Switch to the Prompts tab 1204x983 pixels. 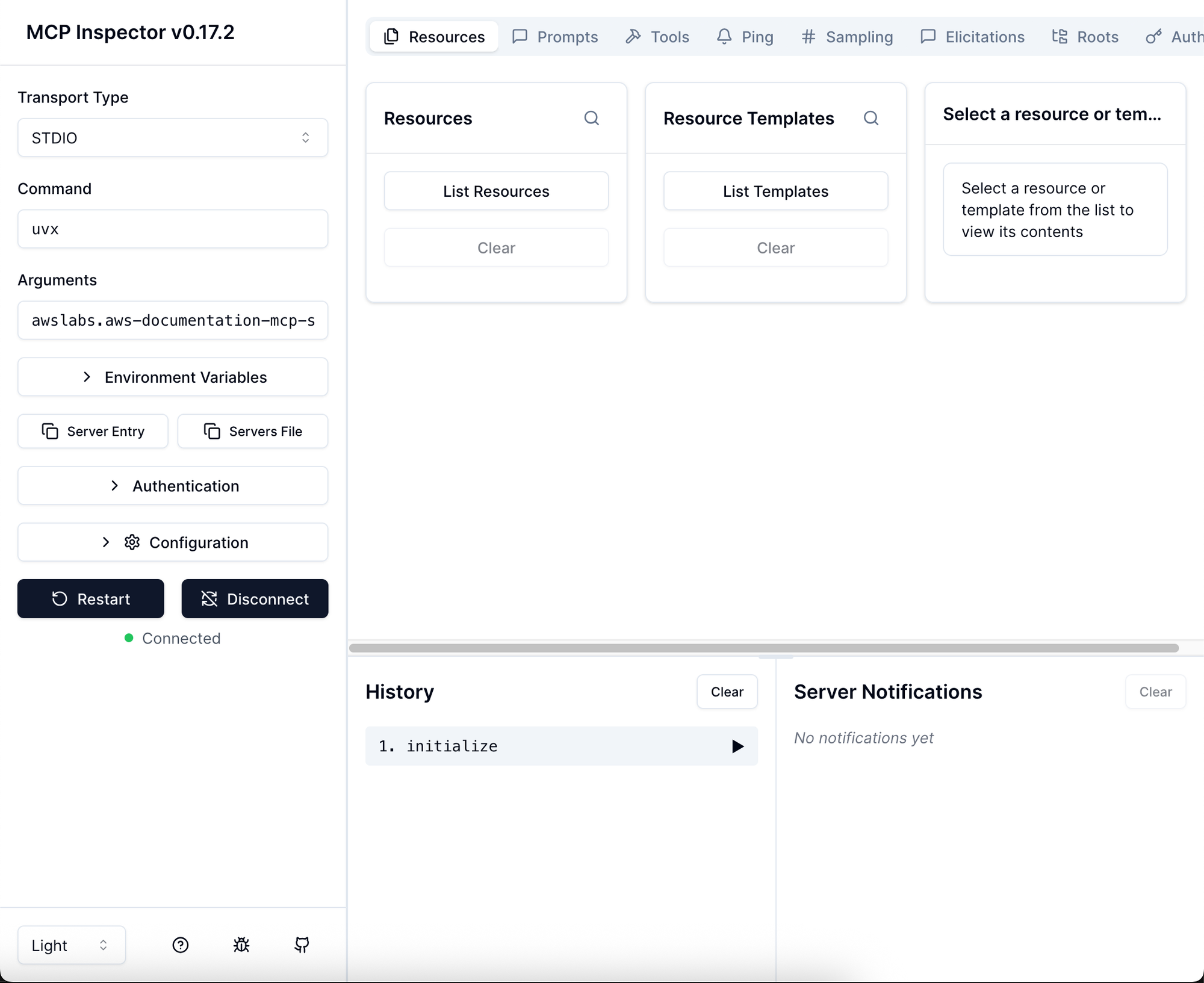(x=555, y=37)
